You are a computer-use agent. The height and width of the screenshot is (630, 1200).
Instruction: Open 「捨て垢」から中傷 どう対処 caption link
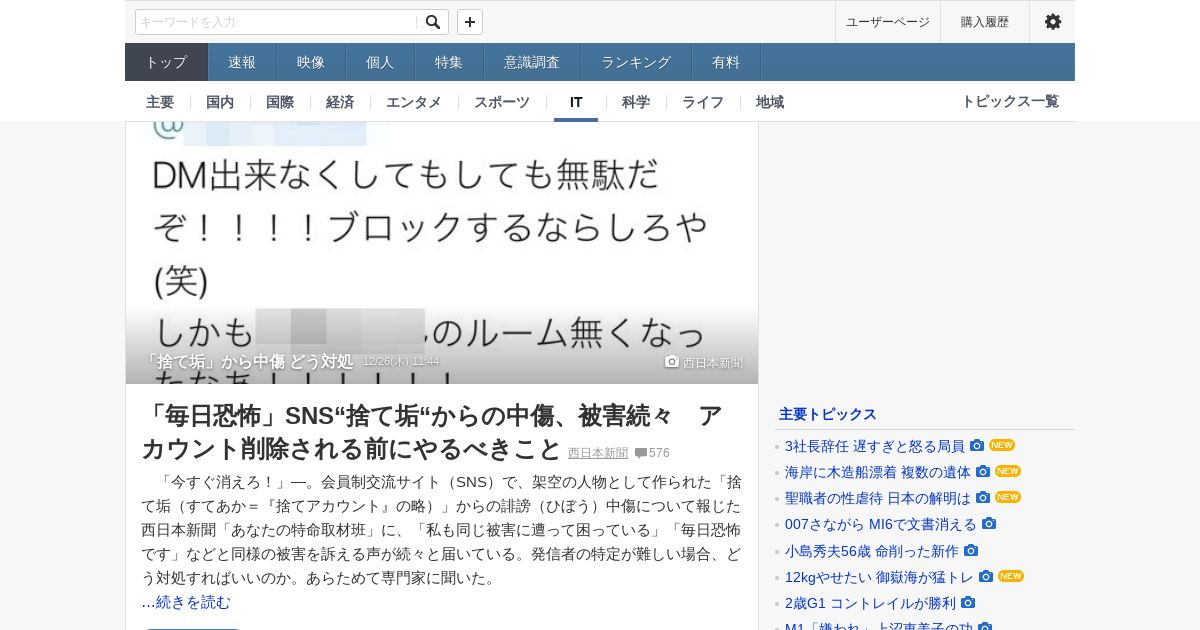(x=249, y=362)
